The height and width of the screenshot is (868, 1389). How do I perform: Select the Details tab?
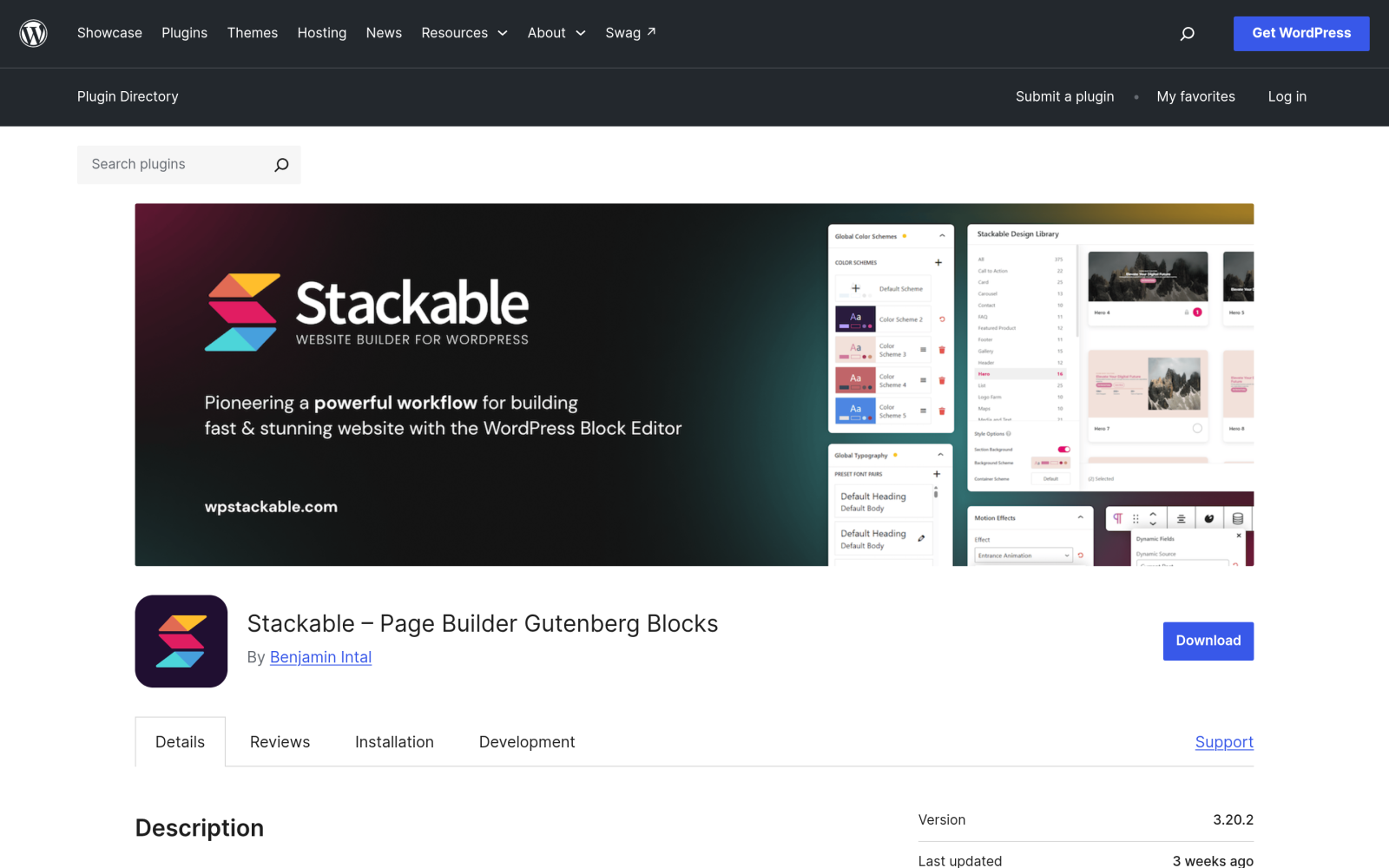[180, 742]
